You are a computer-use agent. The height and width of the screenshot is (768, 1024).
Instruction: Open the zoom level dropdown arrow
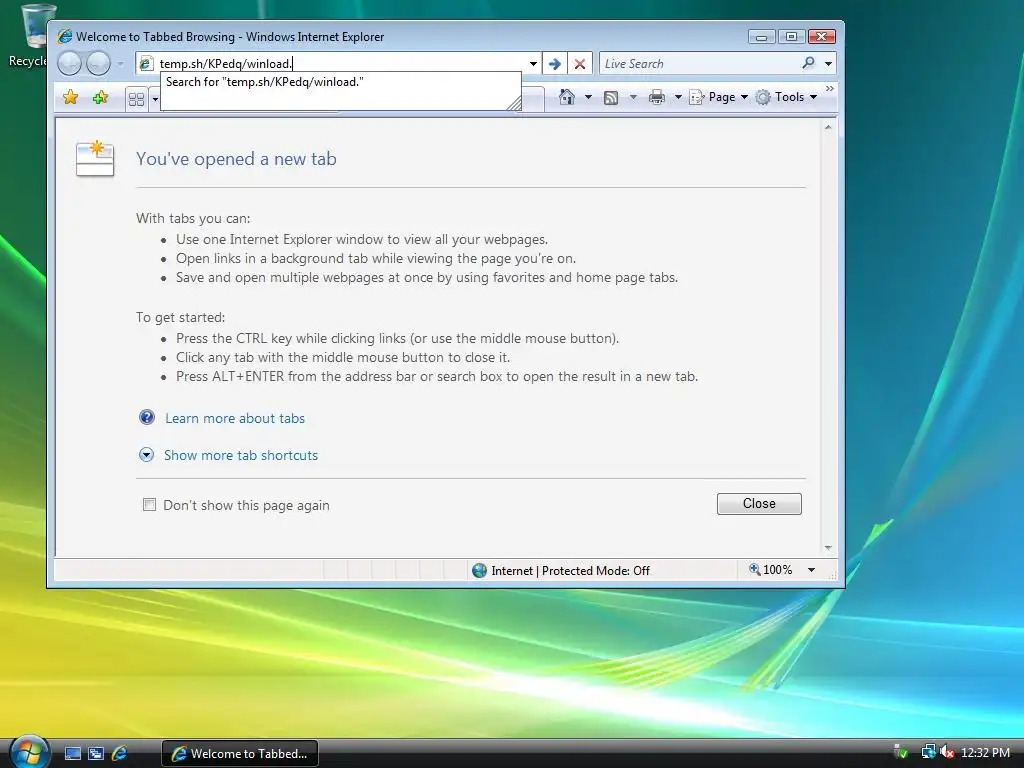point(811,570)
